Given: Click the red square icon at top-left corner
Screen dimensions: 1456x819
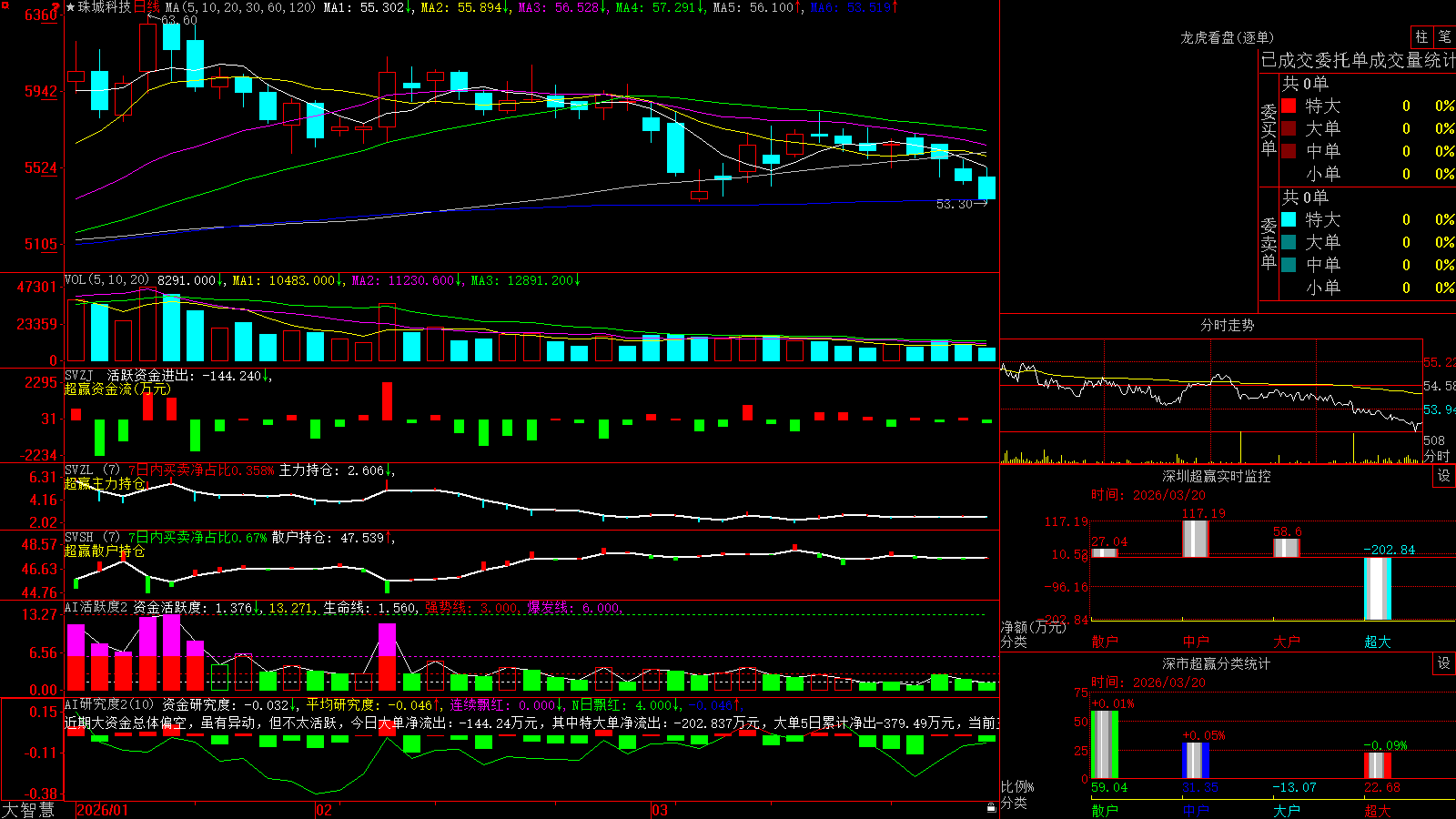Looking at the screenshot, I should click(5, 5).
